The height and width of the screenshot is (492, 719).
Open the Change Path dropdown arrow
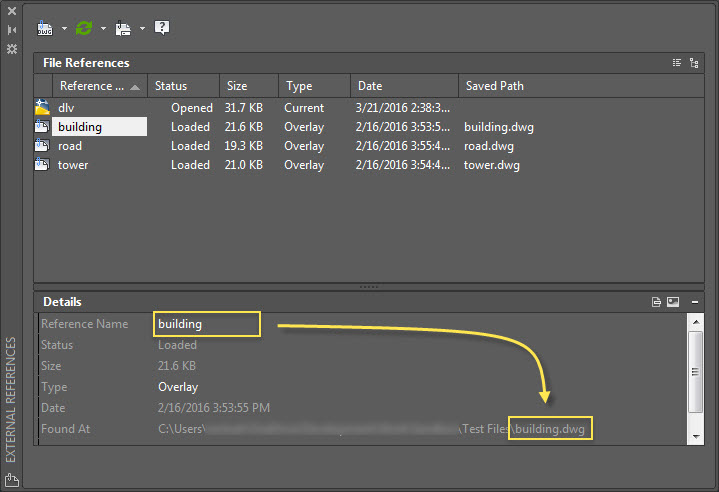pyautogui.click(x=142, y=28)
